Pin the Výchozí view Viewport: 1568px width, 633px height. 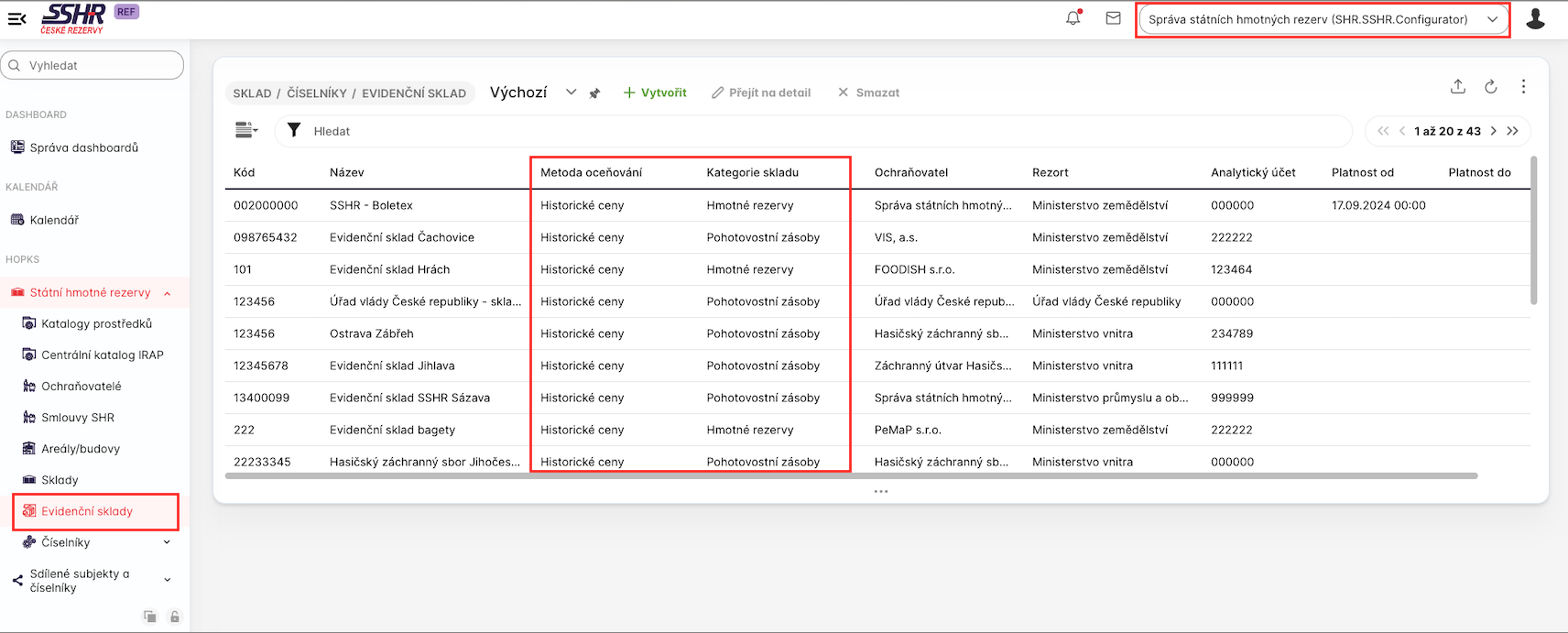[594, 93]
